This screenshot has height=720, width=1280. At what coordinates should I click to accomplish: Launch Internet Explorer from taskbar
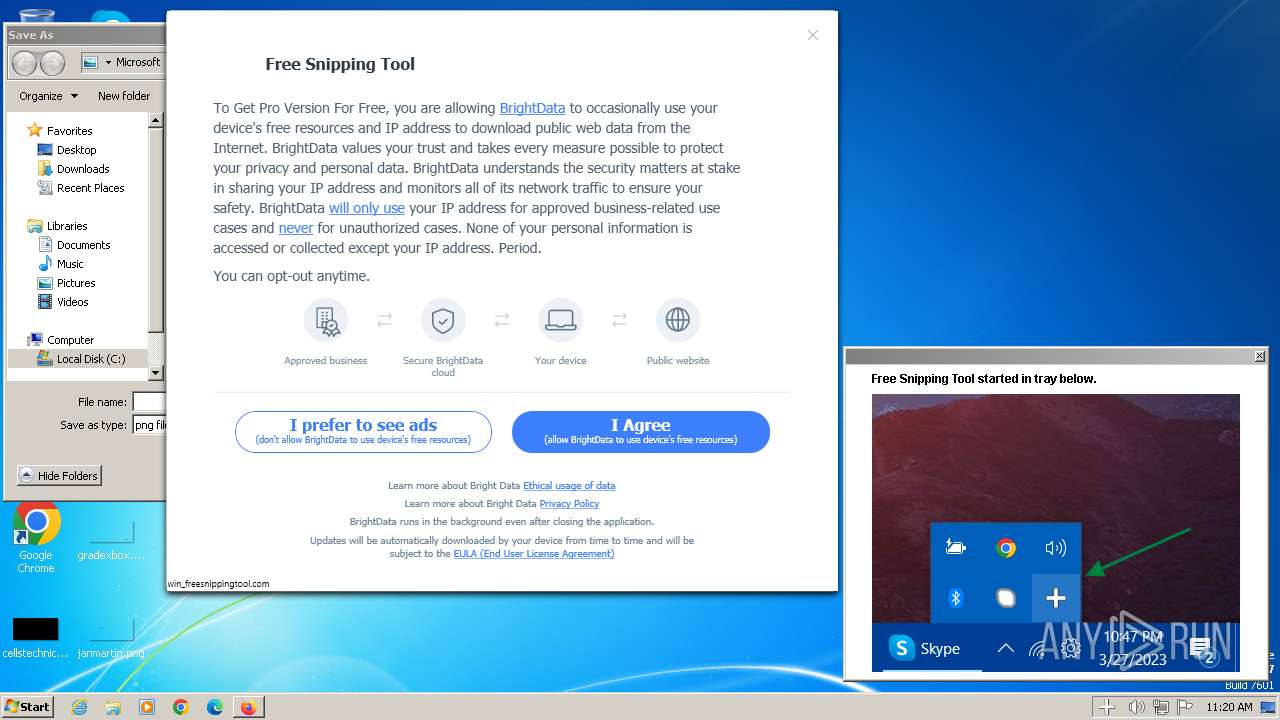coord(79,707)
